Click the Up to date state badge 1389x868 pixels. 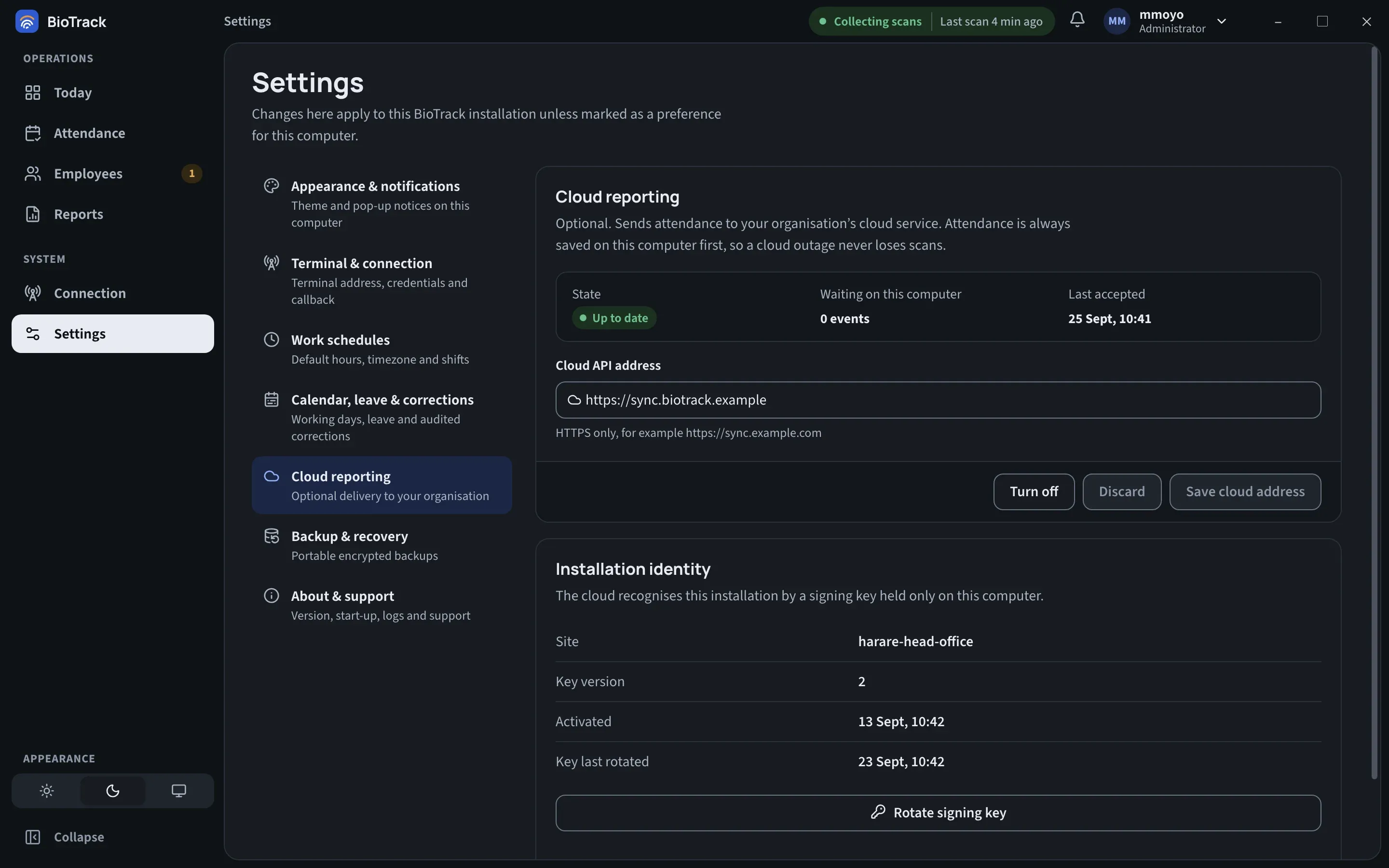(x=613, y=318)
